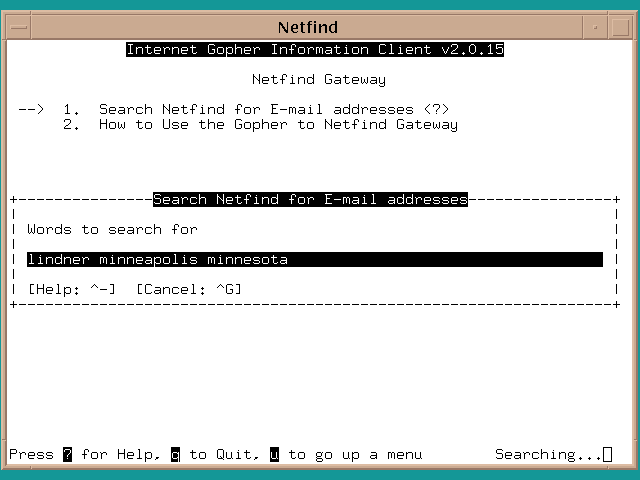Click the 'lindner minneapolis minnesota' search field

pos(314,259)
